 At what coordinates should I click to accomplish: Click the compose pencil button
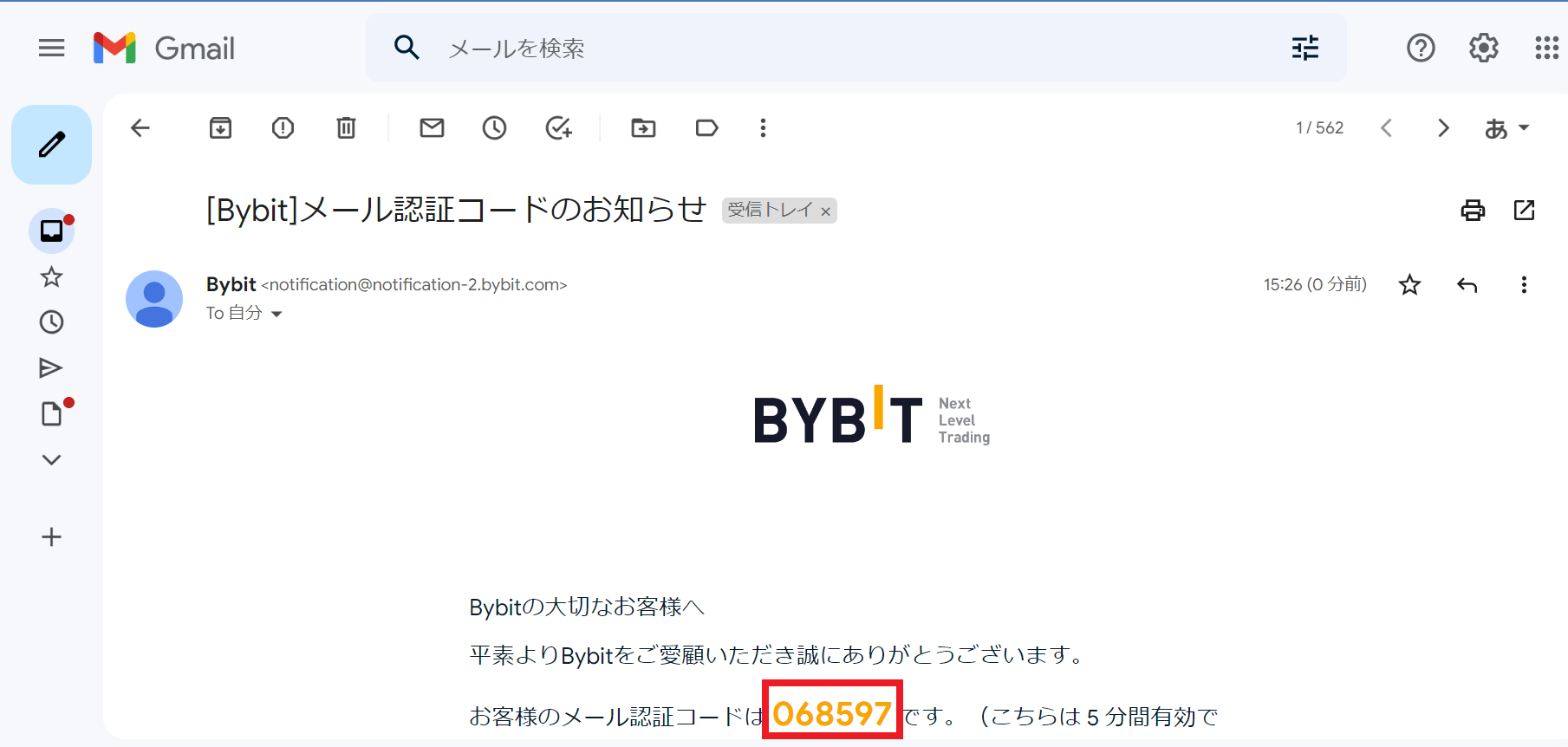[51, 144]
